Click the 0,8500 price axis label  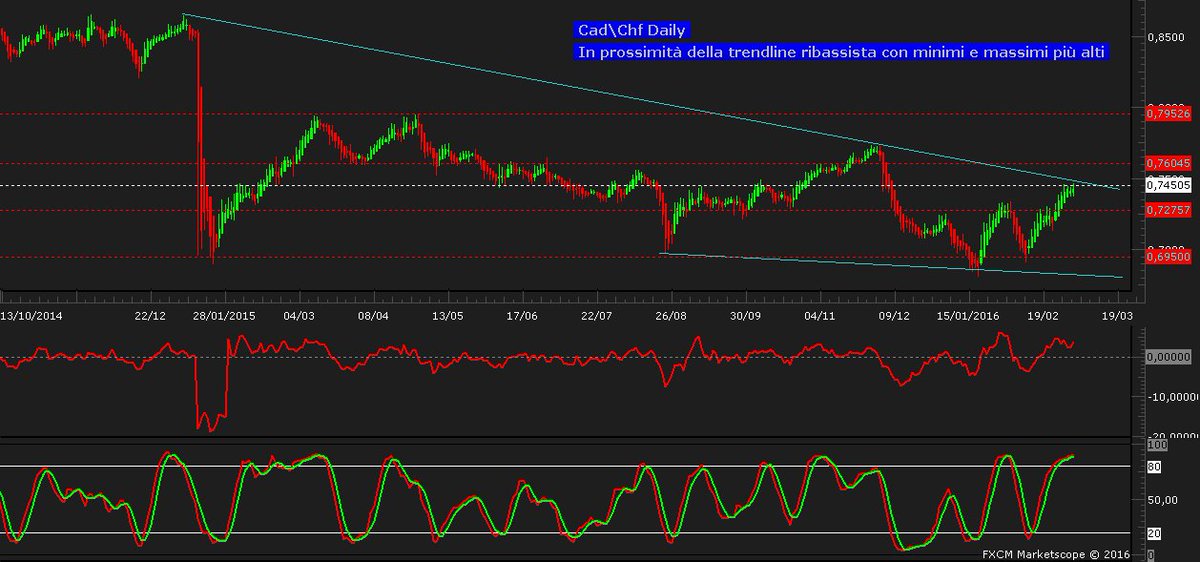pyautogui.click(x=1166, y=37)
